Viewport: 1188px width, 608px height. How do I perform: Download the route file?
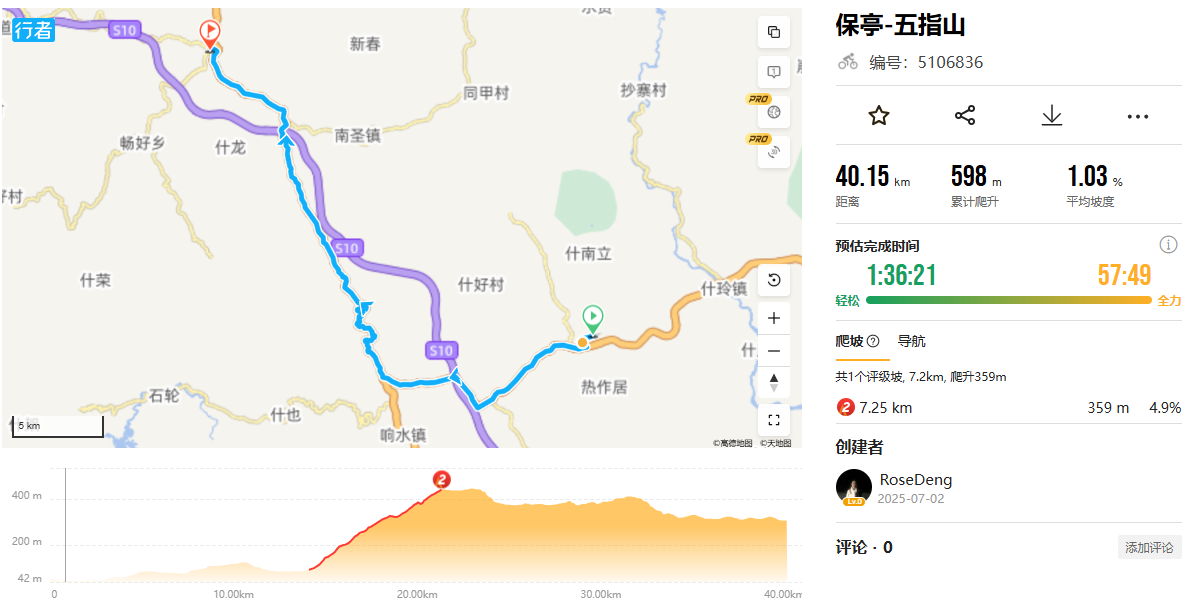click(x=1052, y=116)
